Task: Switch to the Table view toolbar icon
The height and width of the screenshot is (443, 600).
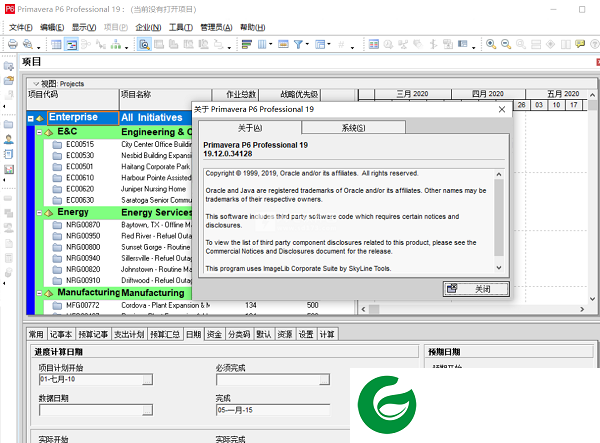Action: pyautogui.click(x=56, y=44)
